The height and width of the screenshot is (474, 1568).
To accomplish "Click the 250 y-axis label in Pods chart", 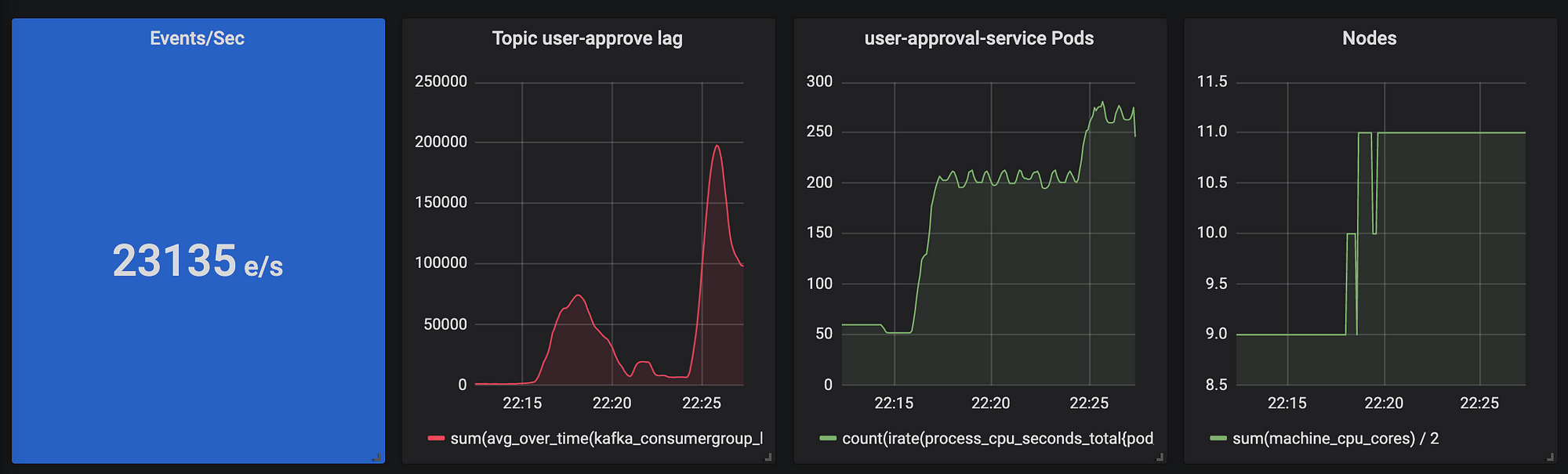I will pos(819,132).
